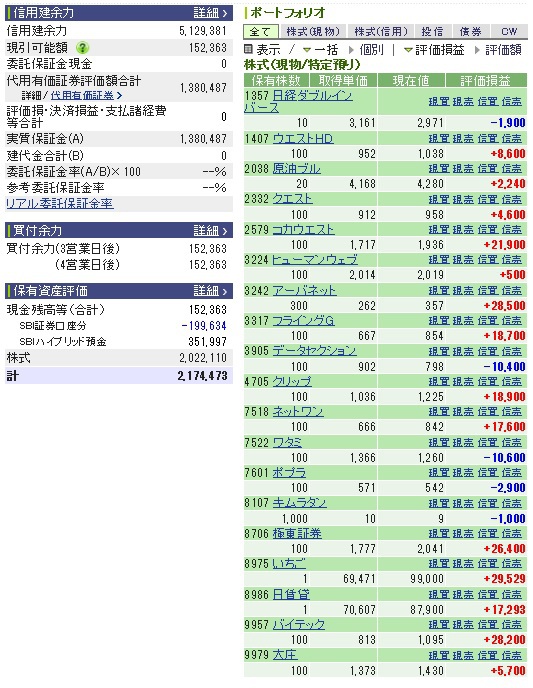Select the CW tab
The width and height of the screenshot is (533, 688).
(509, 32)
